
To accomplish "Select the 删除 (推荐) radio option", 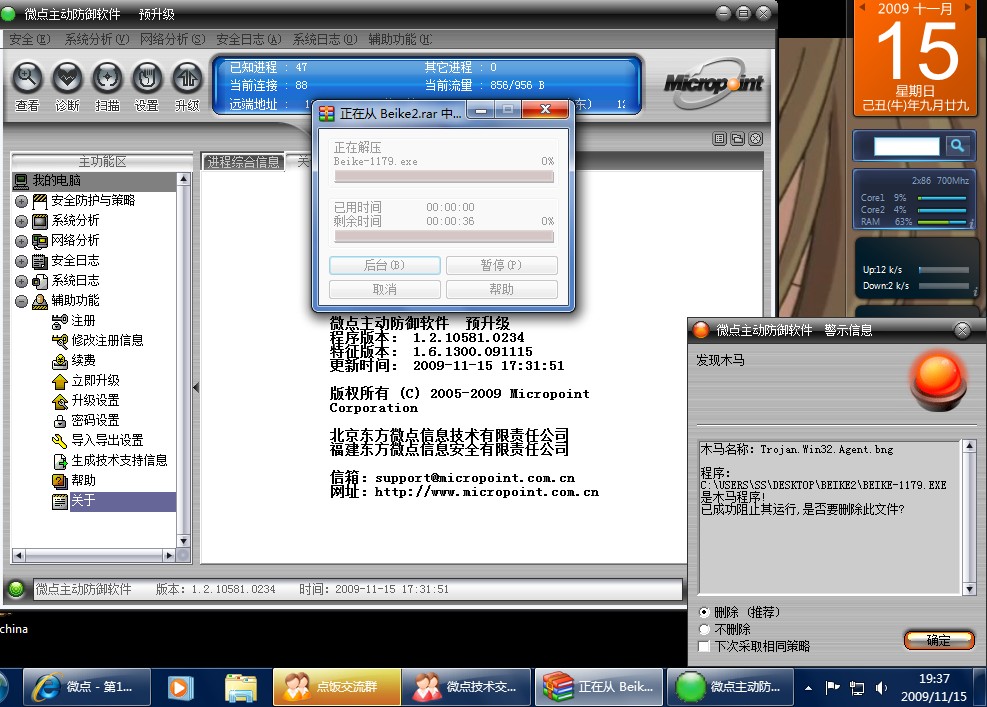I will coord(704,612).
